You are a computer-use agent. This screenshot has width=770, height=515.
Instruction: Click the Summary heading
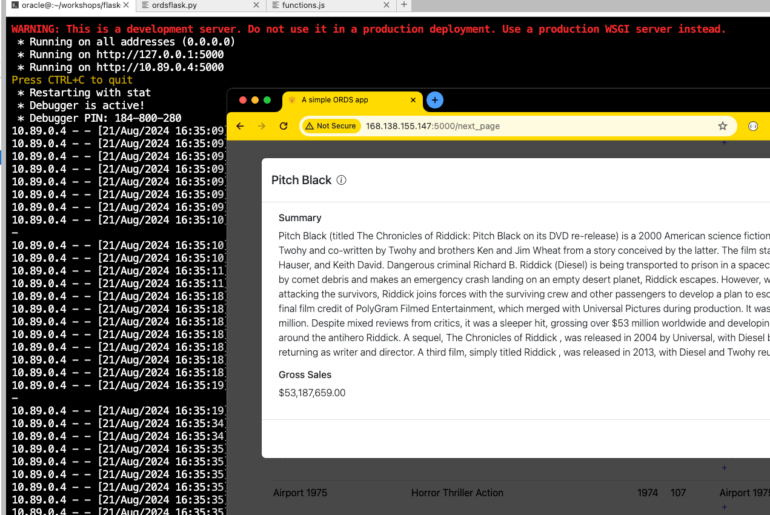pyautogui.click(x=300, y=217)
